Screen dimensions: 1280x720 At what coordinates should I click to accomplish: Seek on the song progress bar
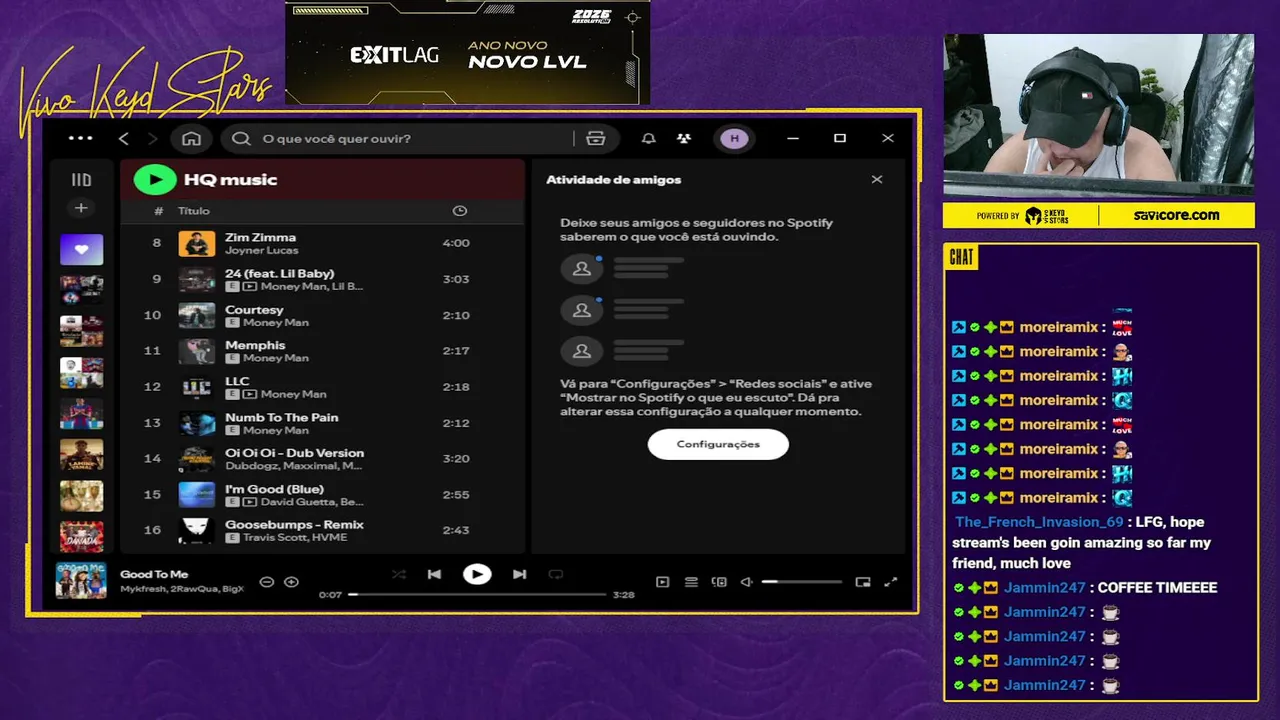(477, 594)
